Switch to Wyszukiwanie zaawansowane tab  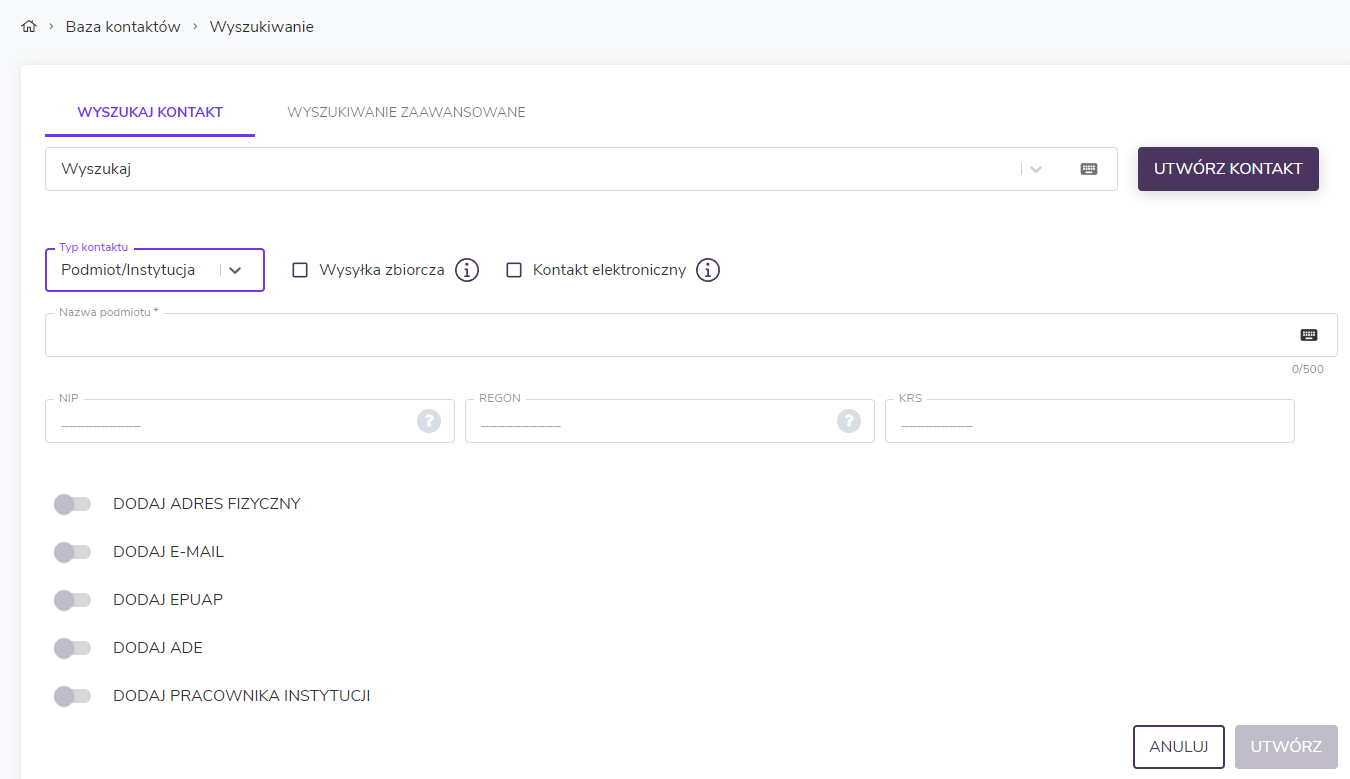(406, 112)
